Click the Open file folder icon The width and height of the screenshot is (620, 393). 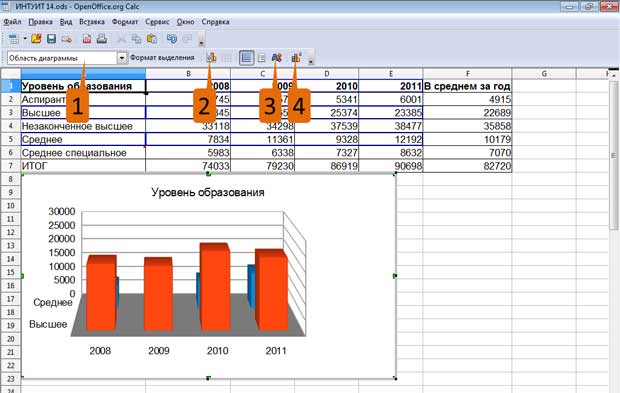point(36,38)
